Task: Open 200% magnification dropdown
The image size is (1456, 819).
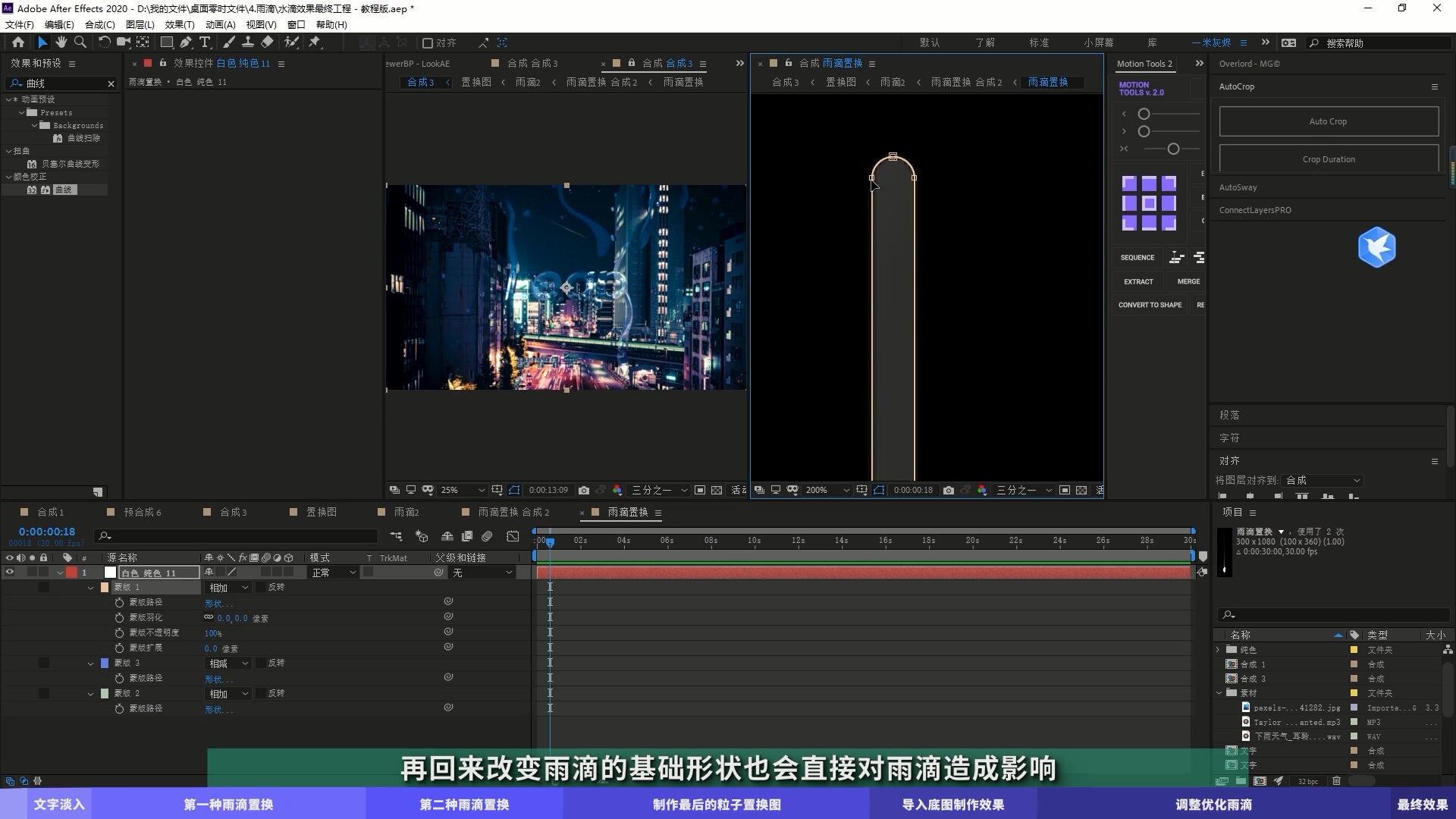Action: click(x=827, y=490)
